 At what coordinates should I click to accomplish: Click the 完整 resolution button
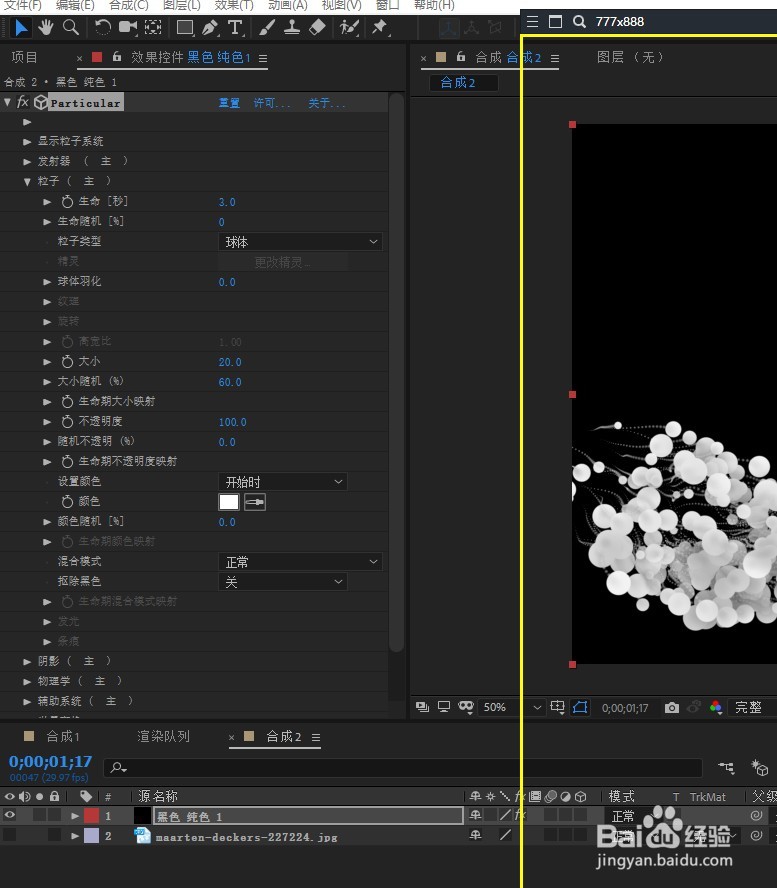click(x=749, y=707)
